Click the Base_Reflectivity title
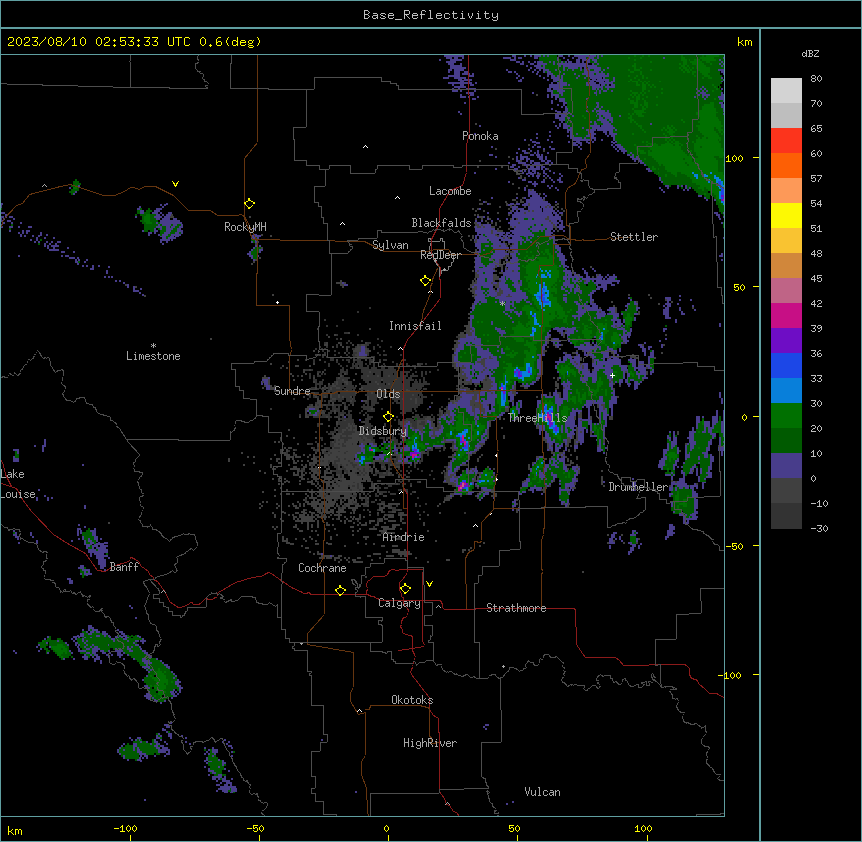The image size is (862, 842). (x=431, y=15)
